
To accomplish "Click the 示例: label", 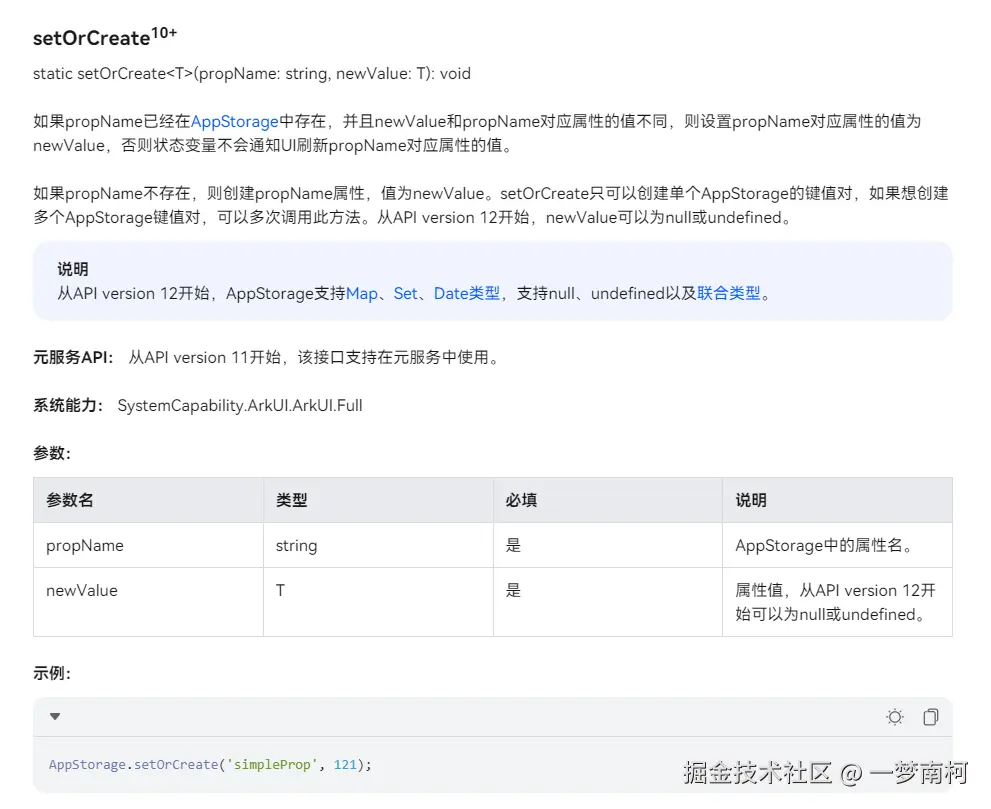I will [x=52, y=673].
